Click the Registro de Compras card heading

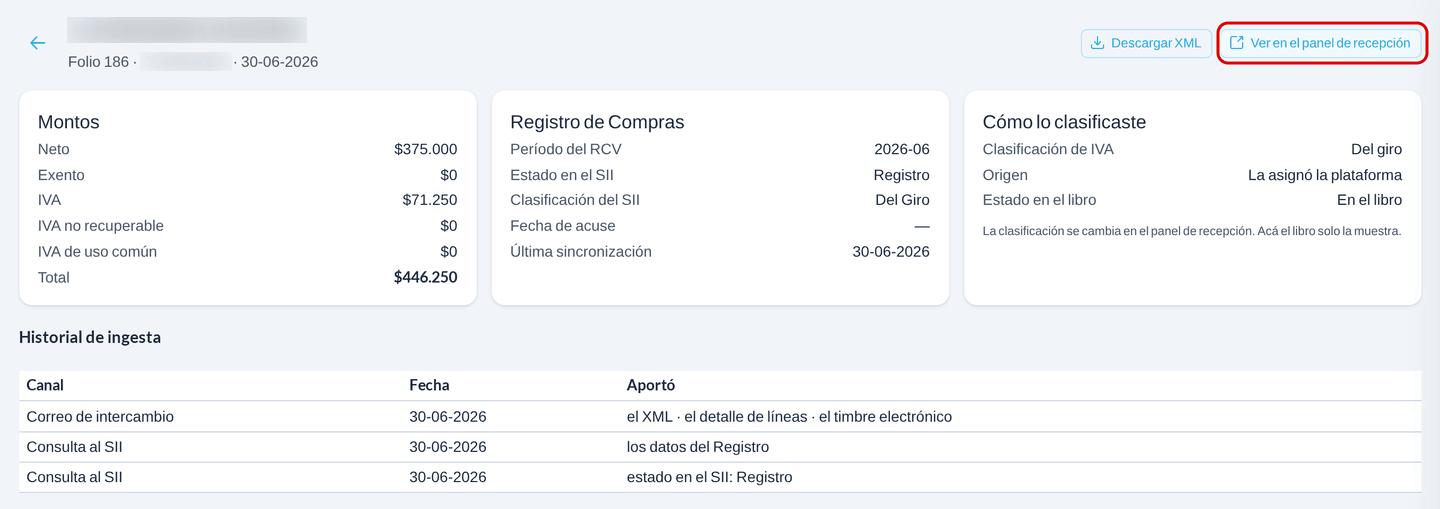tap(597, 122)
